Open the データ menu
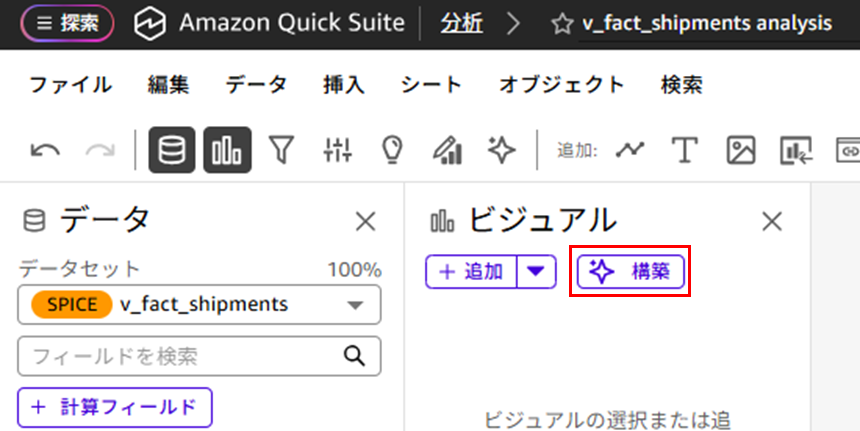860x431 pixels. [256, 85]
